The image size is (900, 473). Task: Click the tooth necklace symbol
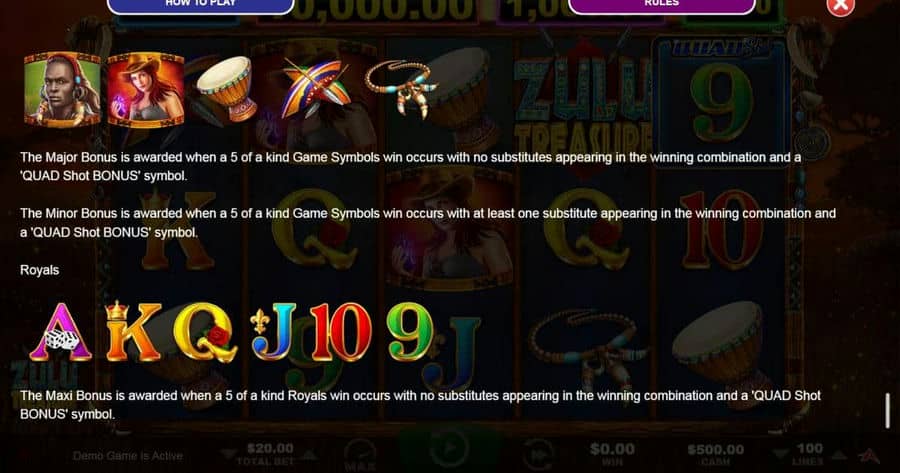(401, 87)
